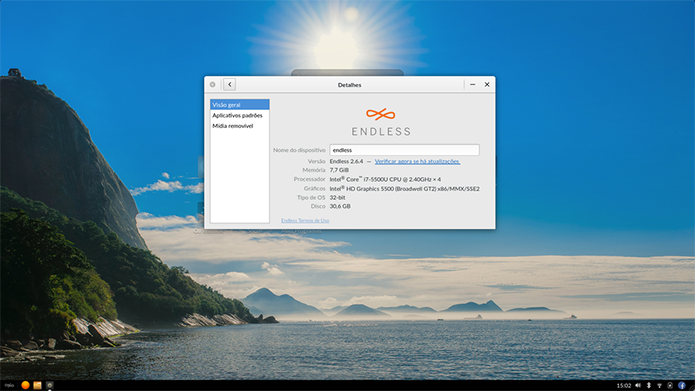Go back using the header arrow button

[x=230, y=84]
